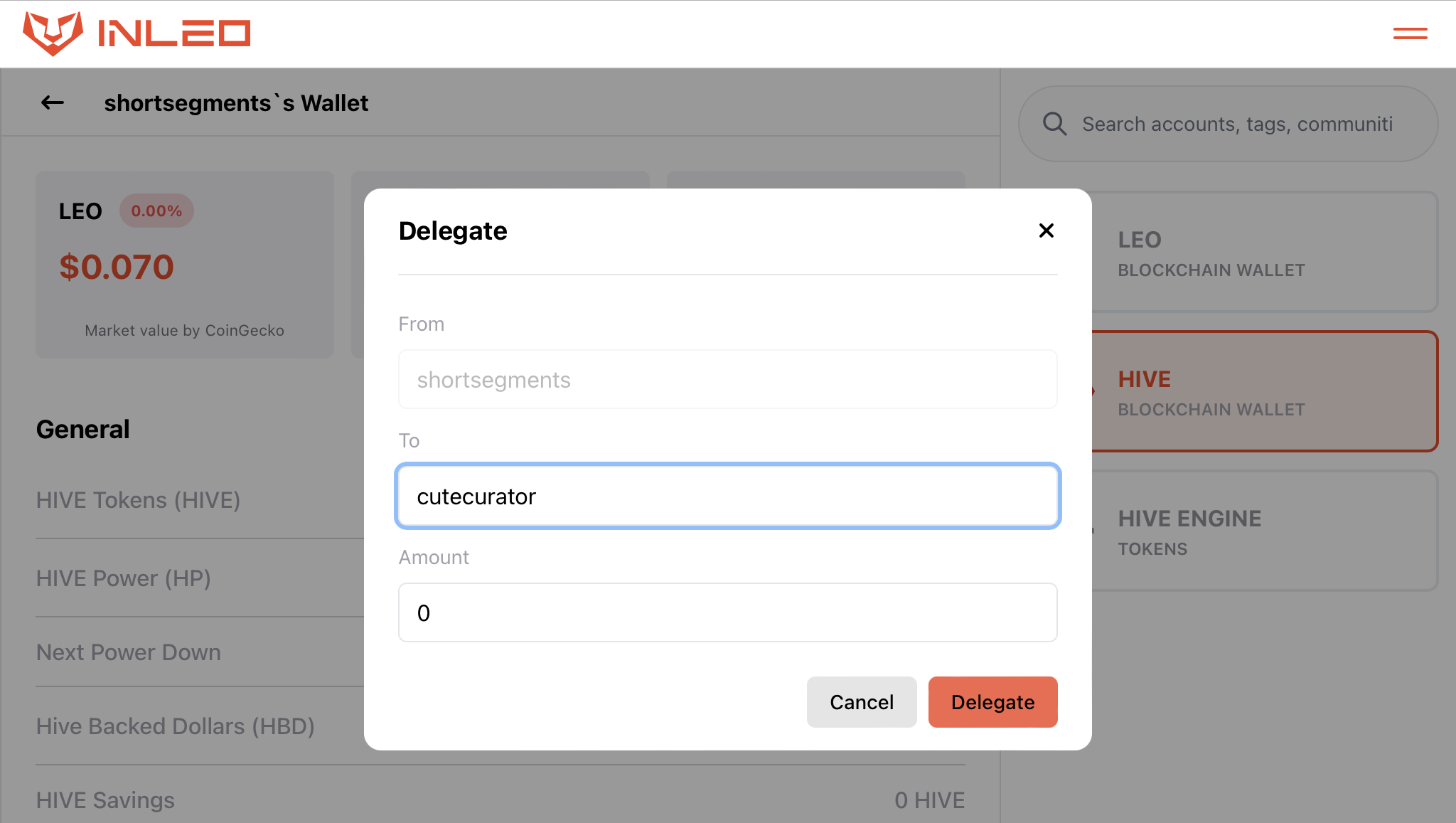This screenshot has height=823, width=1456.
Task: Open the hamburger menu icon
Action: tap(1410, 33)
